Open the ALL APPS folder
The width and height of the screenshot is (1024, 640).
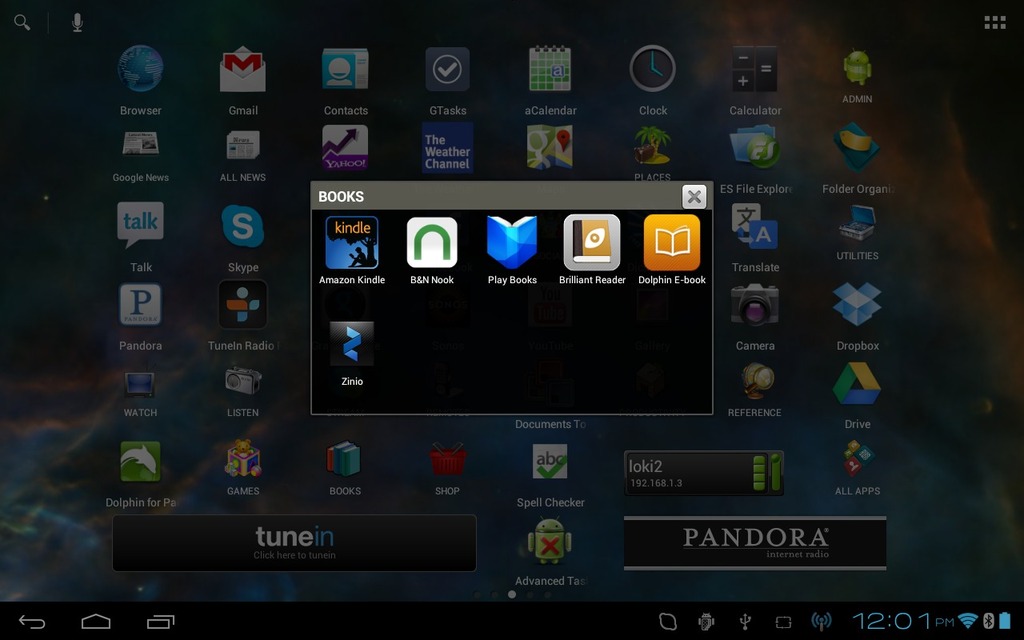857,458
